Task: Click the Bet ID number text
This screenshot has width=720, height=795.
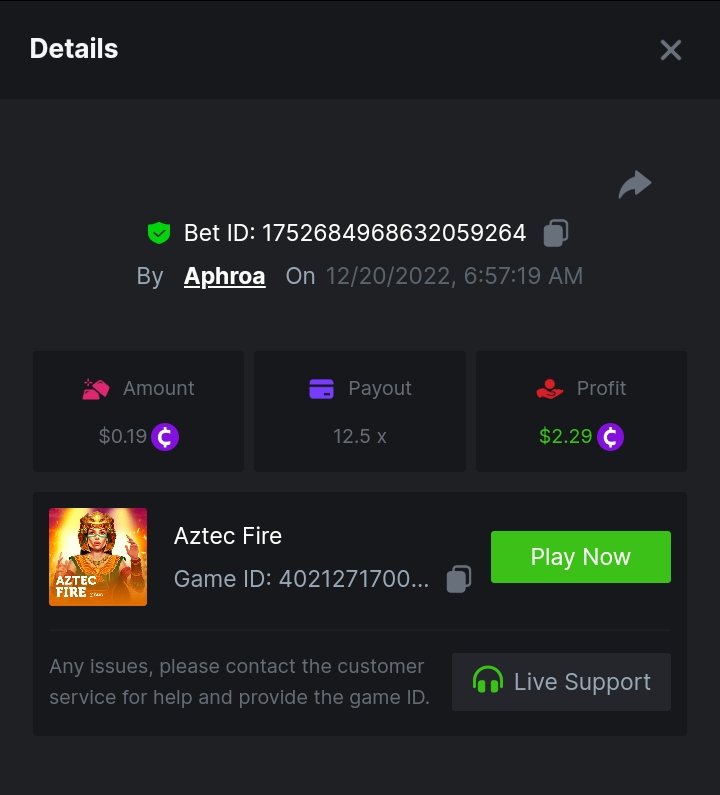Action: 394,234
